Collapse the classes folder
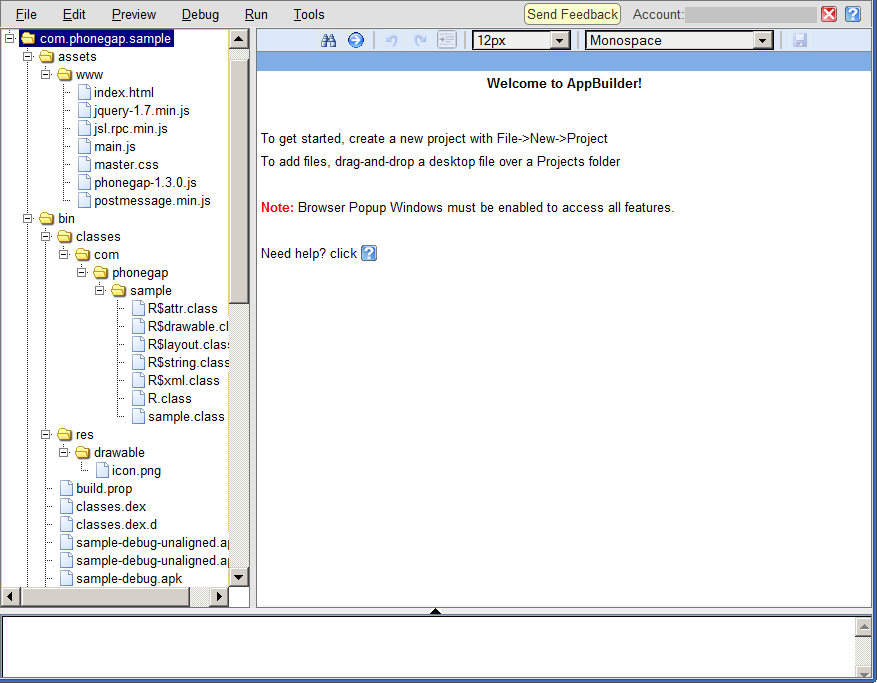 coord(46,237)
